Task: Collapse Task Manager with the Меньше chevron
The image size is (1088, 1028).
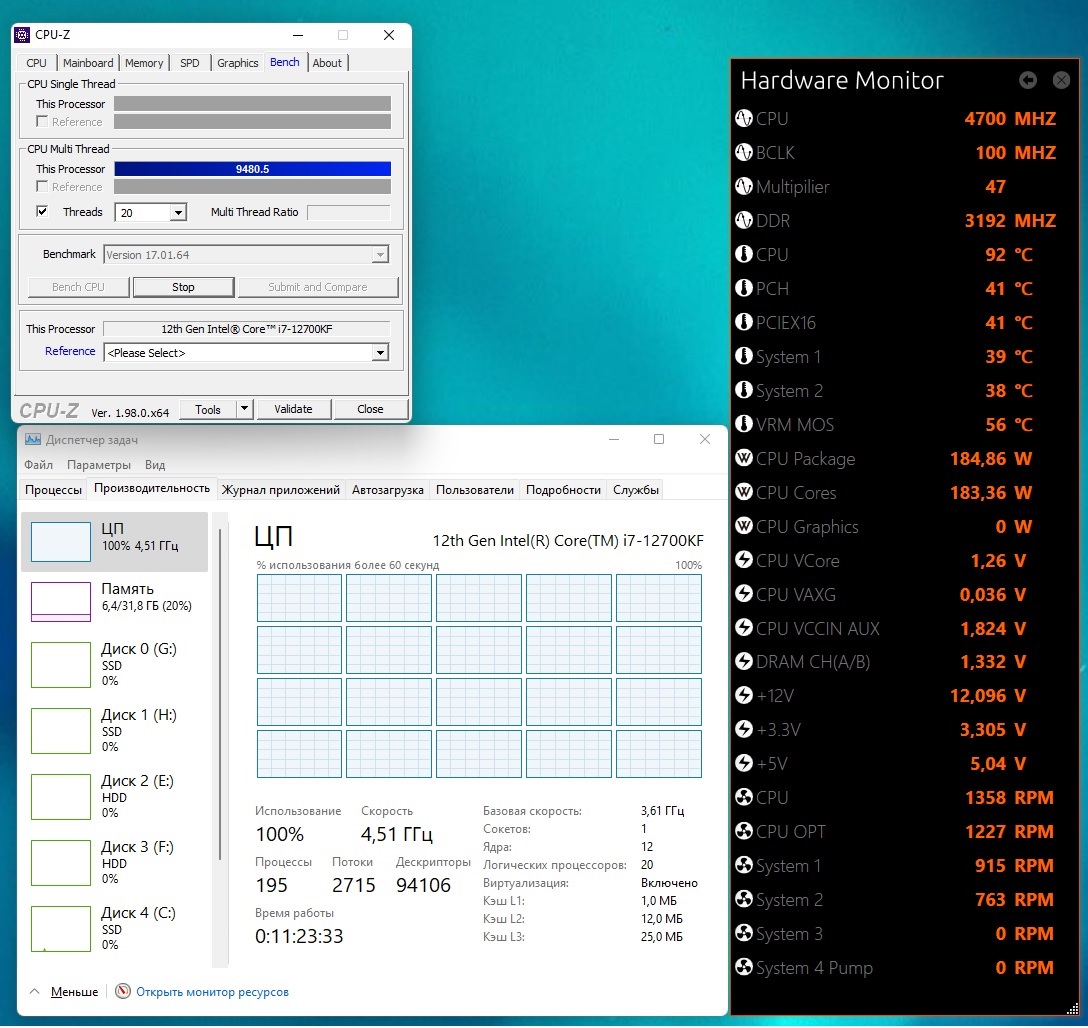Action: tap(34, 992)
